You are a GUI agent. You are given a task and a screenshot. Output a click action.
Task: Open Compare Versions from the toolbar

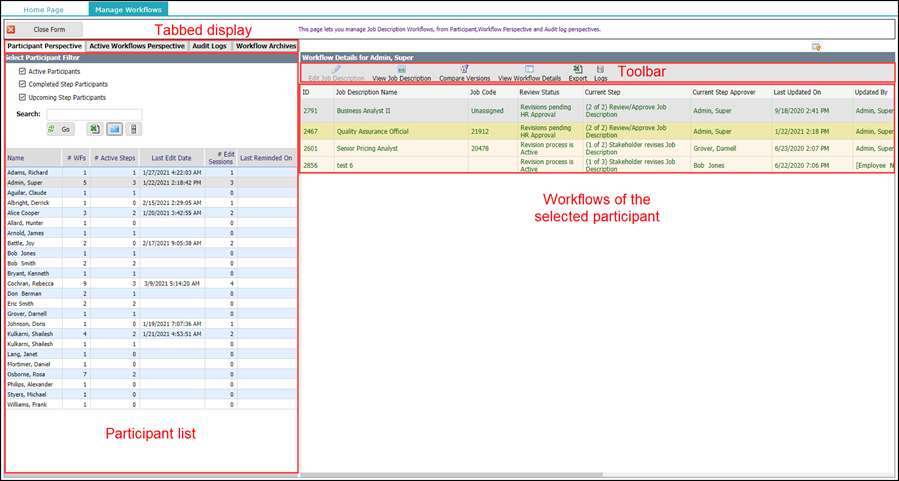(464, 69)
